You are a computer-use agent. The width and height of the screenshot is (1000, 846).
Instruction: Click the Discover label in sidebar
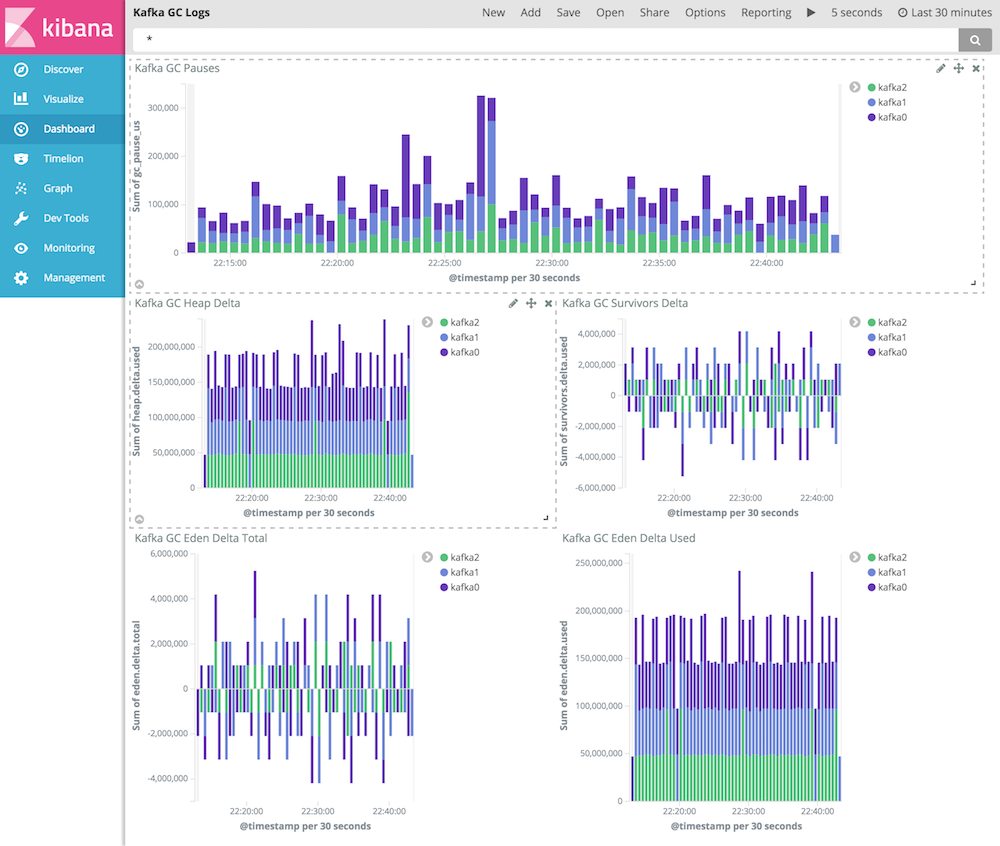[x=63, y=69]
